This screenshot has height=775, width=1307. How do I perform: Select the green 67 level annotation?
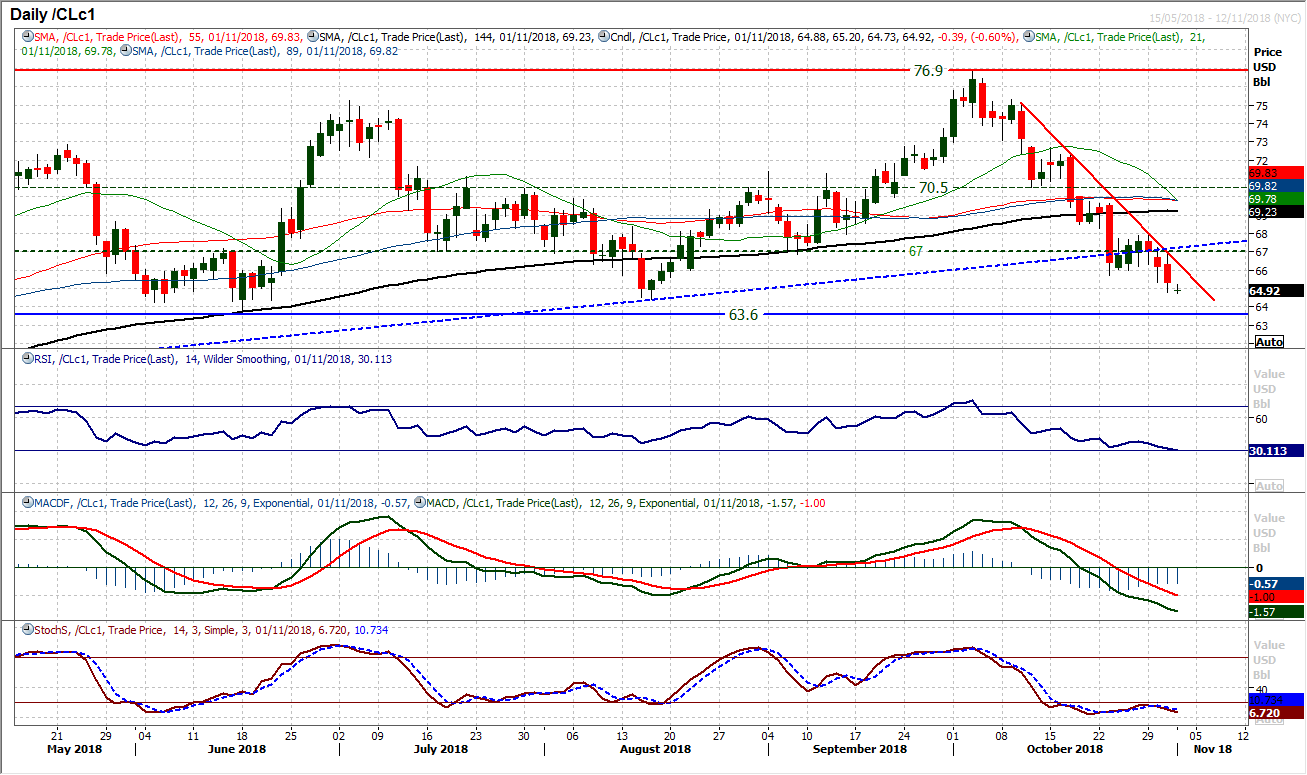[916, 251]
